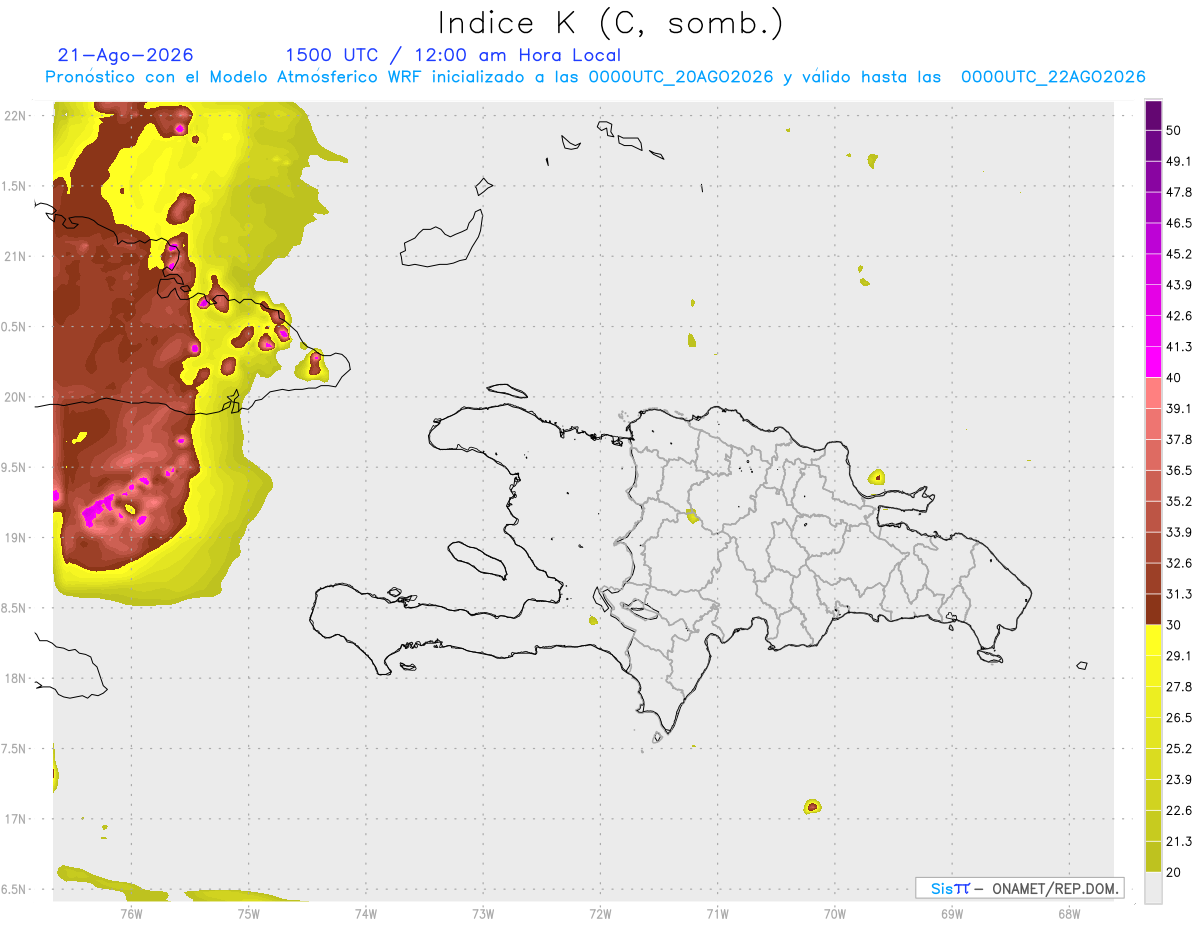This screenshot has height=927, width=1200.
Task: Click the legend value "35.2"
Action: 1179,501
